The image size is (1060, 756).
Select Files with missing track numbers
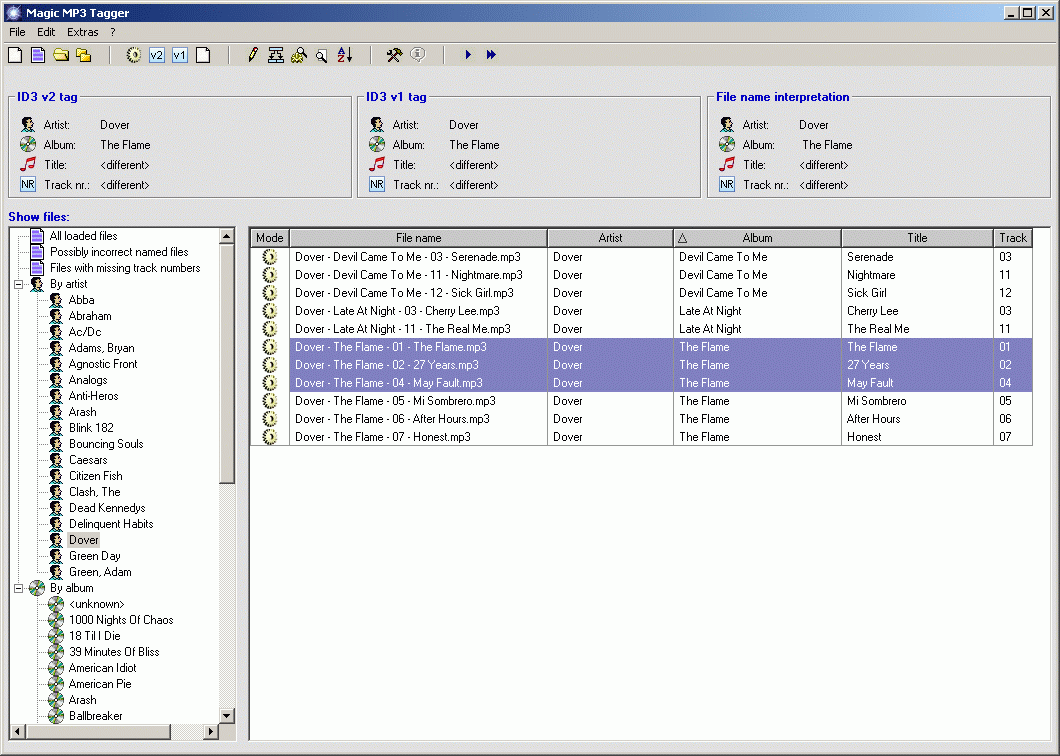pos(125,268)
